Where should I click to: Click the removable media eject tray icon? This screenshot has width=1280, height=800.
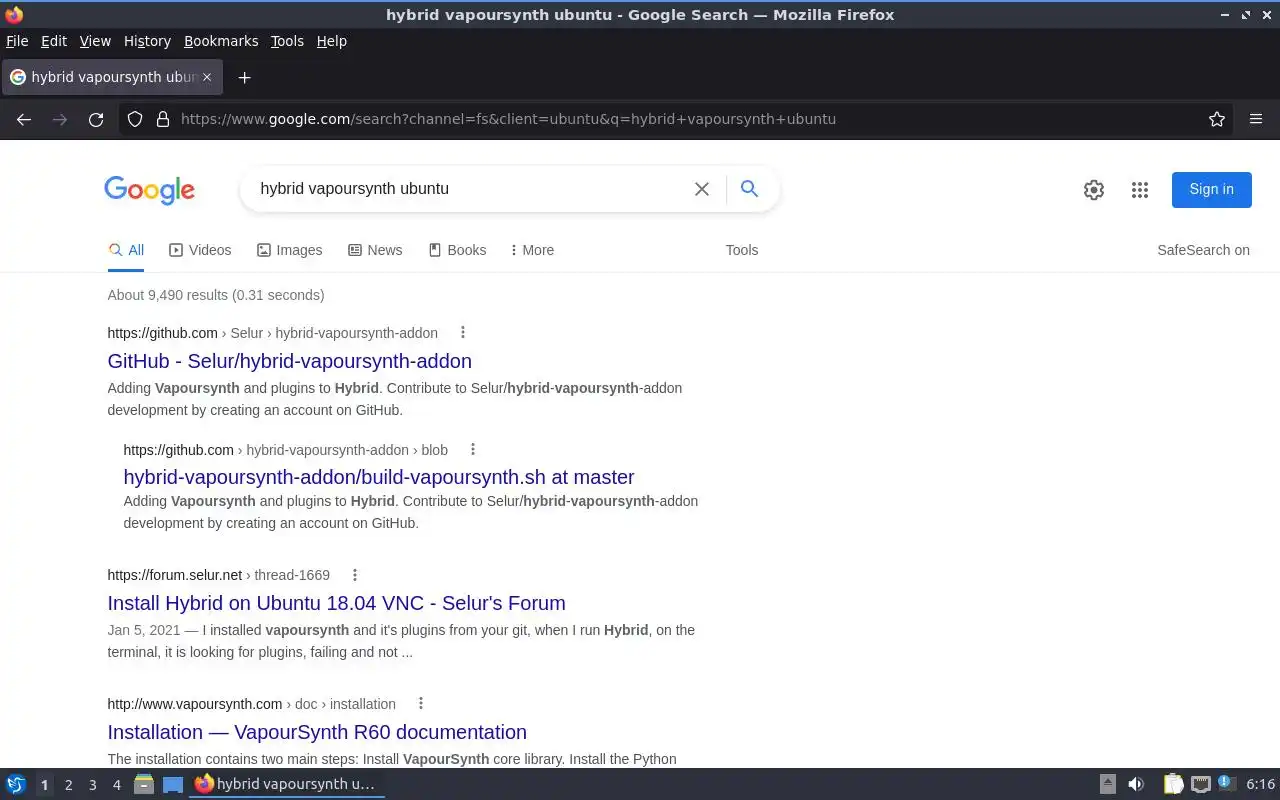(1108, 784)
